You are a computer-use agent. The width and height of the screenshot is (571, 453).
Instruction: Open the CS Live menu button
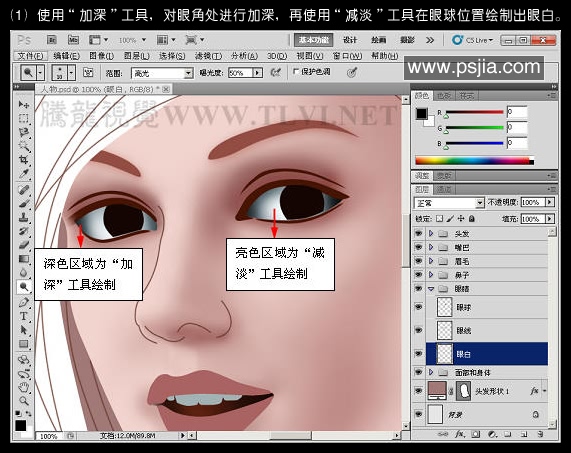click(473, 40)
